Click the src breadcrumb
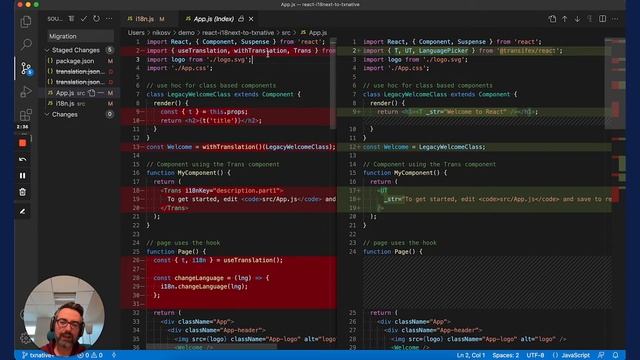Image resolution: width=640 pixels, height=360 pixels. tap(286, 32)
